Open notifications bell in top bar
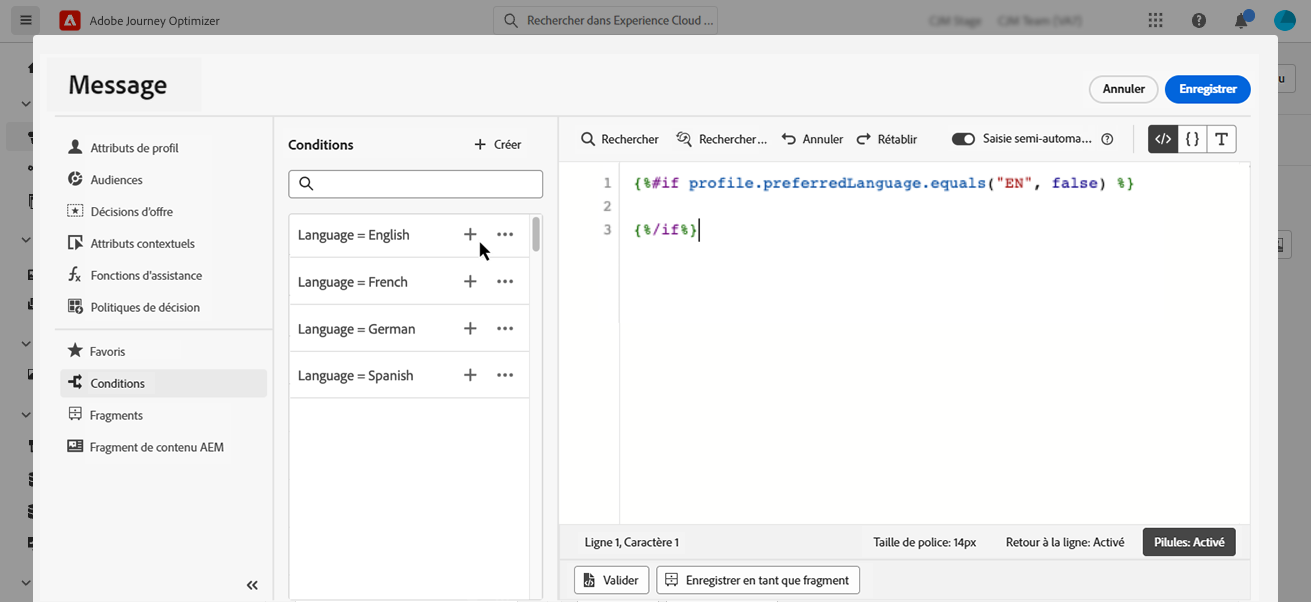This screenshot has height=602, width=1311. [1241, 20]
